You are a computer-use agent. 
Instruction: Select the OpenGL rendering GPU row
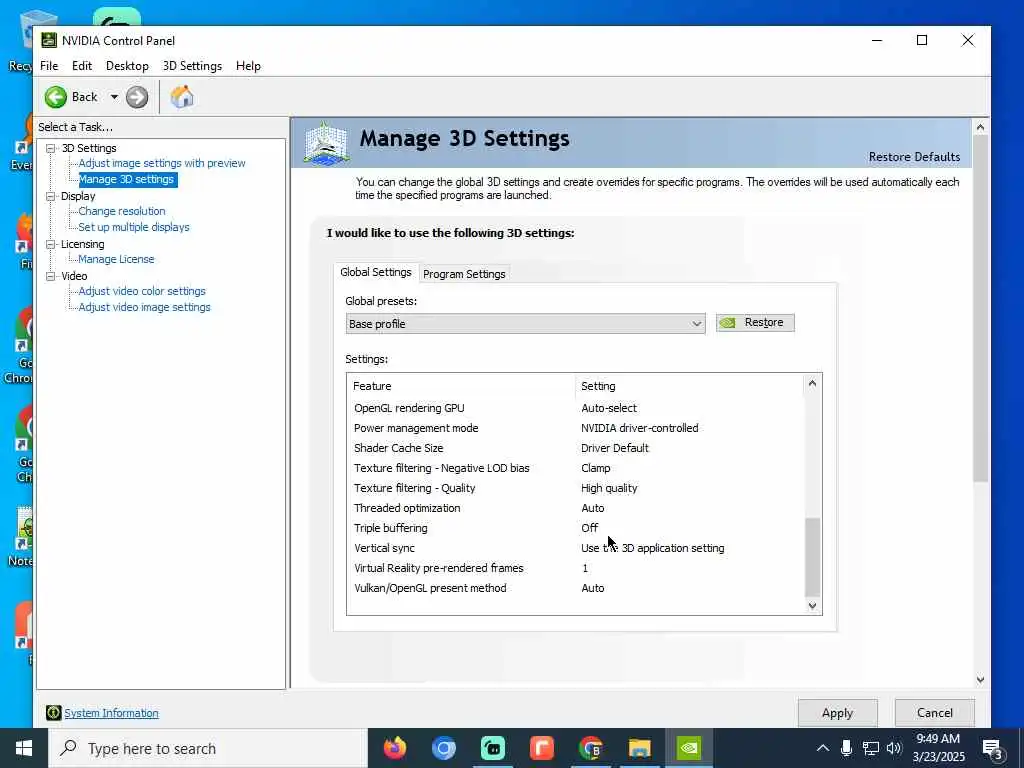pos(577,408)
